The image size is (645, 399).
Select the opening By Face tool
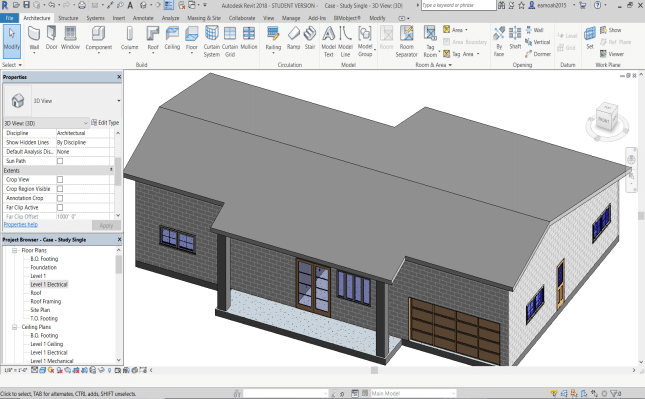pos(499,41)
